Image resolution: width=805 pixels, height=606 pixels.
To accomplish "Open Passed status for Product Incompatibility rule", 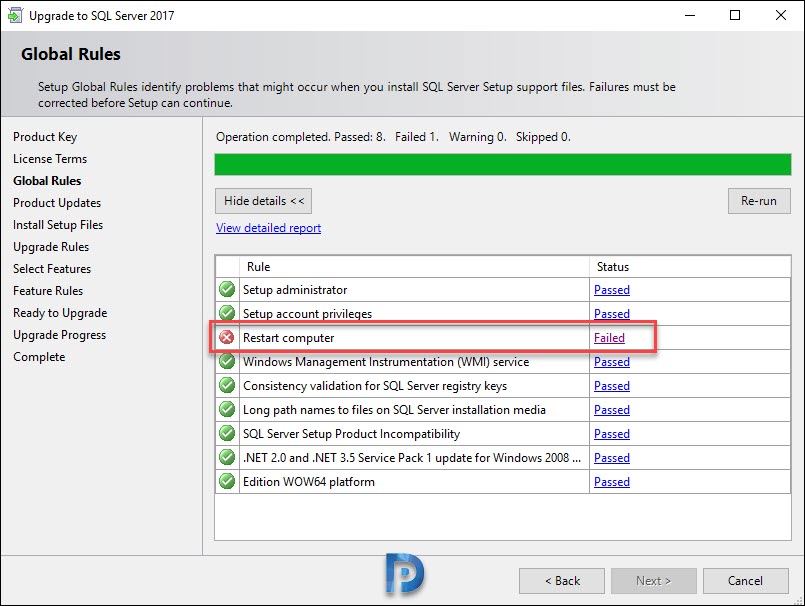I will [x=611, y=434].
